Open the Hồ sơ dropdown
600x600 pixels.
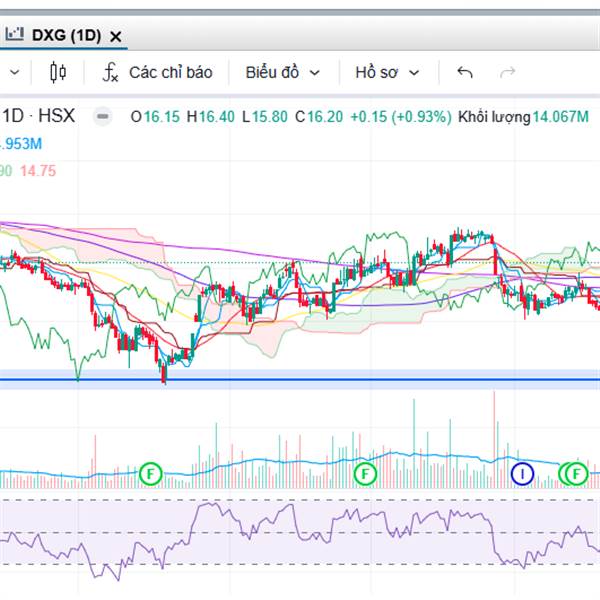387,72
